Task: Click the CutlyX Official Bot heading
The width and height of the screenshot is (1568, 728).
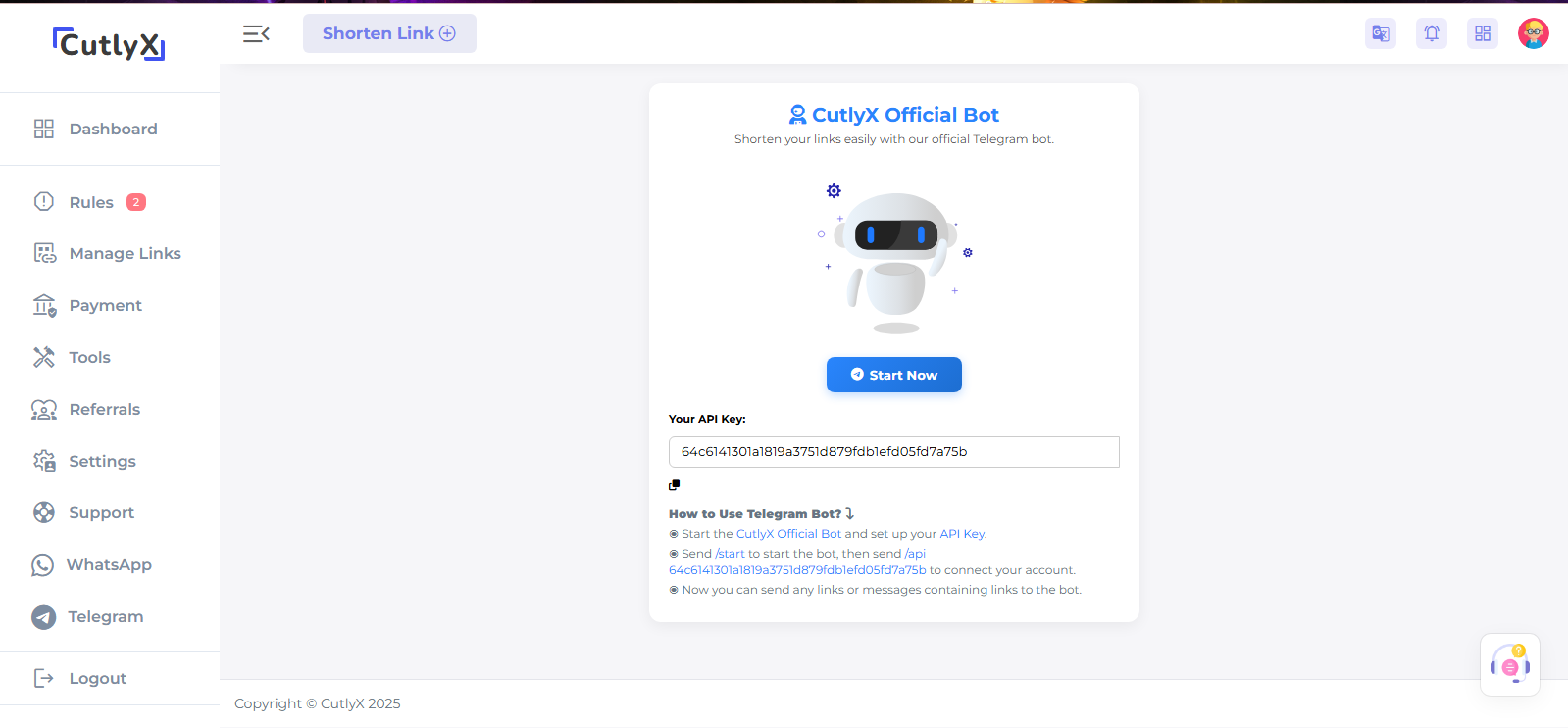Action: coord(905,115)
